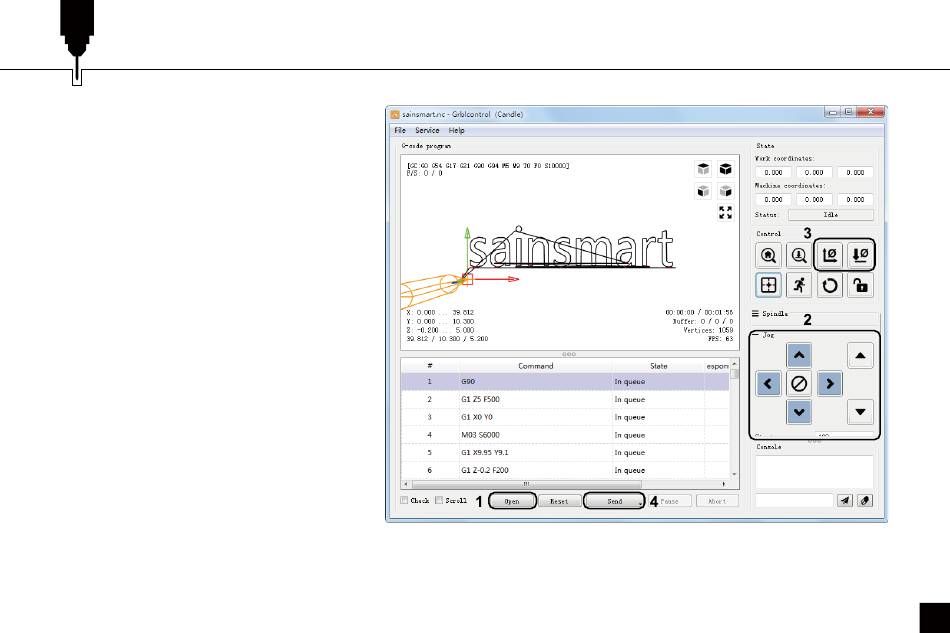Click the console output area
The height and width of the screenshot is (633, 950).
814,472
